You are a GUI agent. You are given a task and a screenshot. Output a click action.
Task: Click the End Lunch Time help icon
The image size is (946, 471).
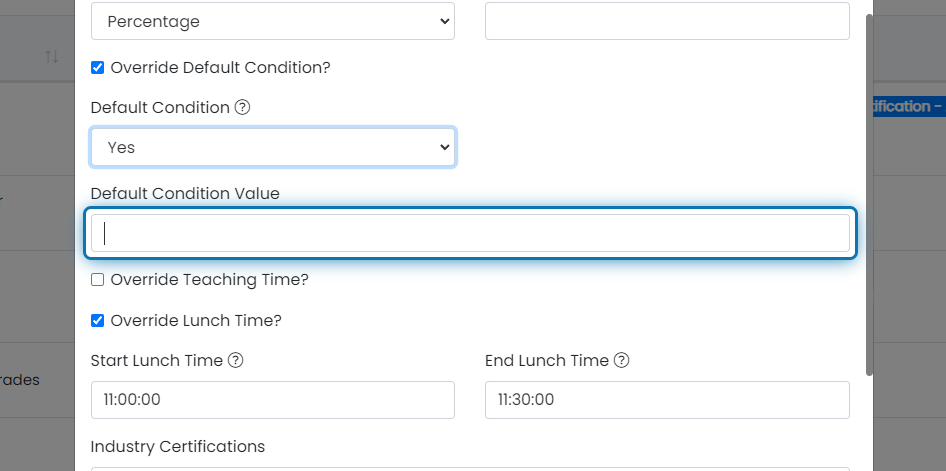click(x=621, y=361)
